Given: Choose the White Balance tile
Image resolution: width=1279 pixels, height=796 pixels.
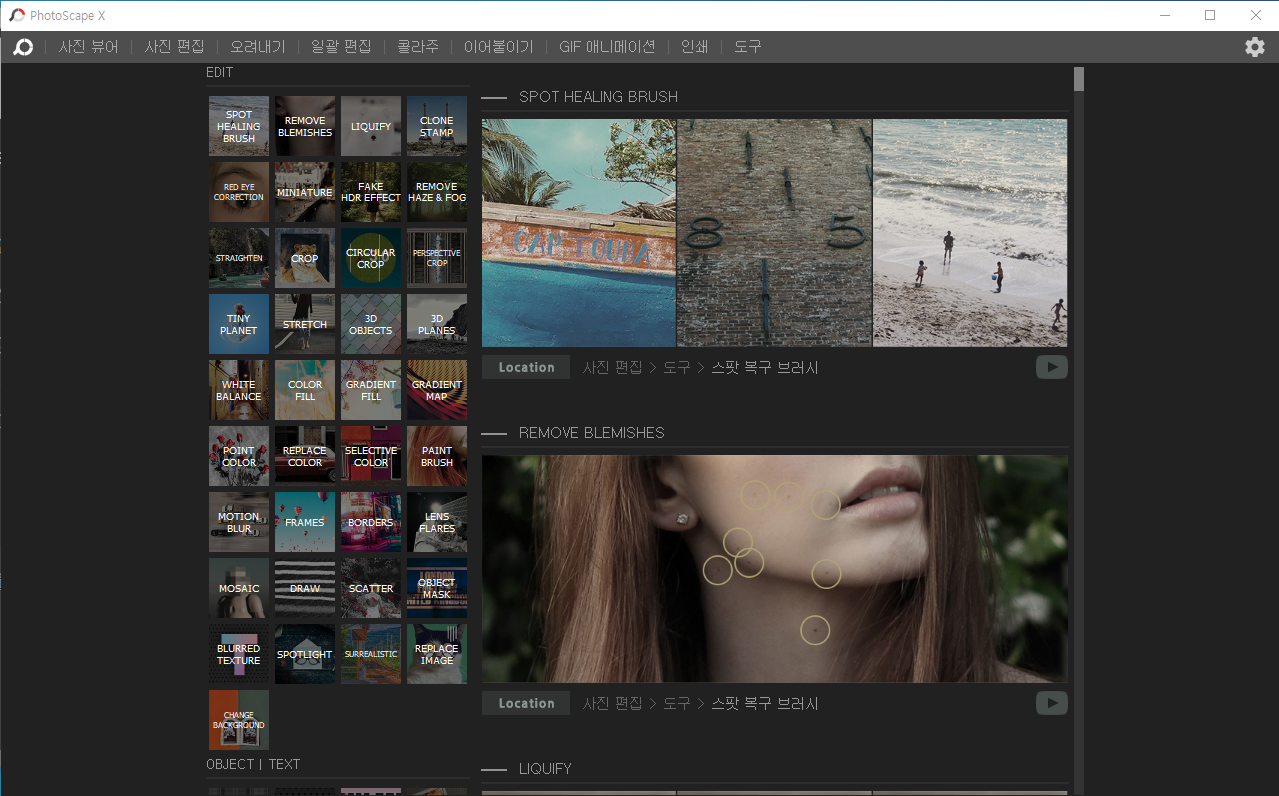Looking at the screenshot, I should (239, 390).
